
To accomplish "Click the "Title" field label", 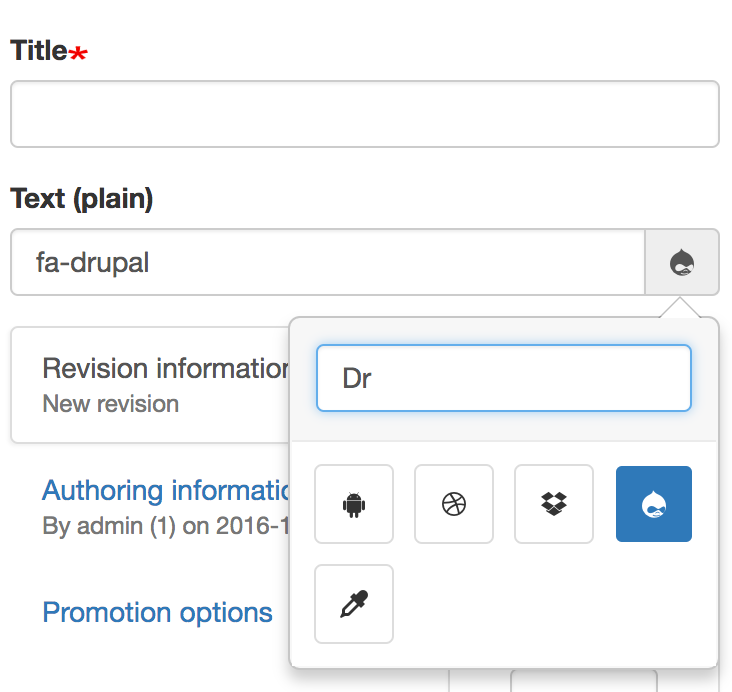I will click(39, 51).
